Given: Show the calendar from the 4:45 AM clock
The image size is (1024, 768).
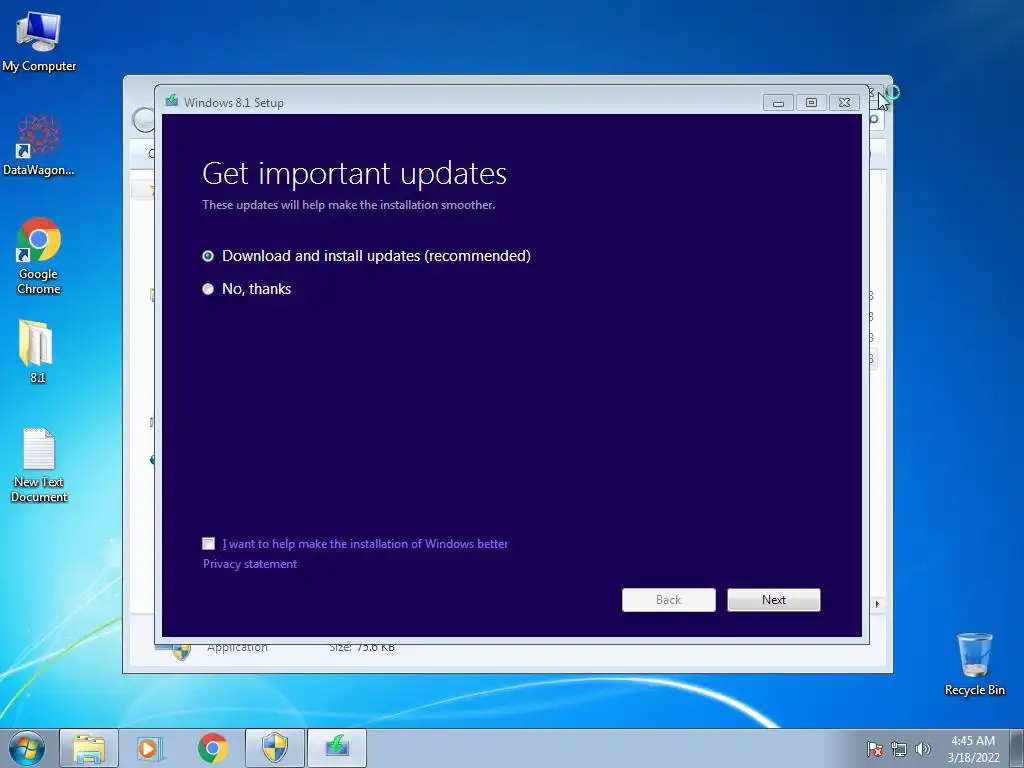Looking at the screenshot, I should click(973, 749).
